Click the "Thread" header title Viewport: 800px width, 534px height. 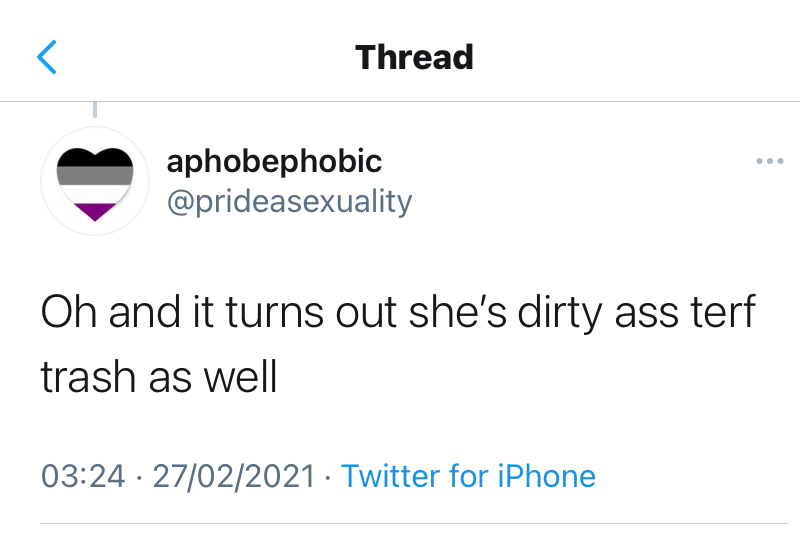(x=414, y=57)
